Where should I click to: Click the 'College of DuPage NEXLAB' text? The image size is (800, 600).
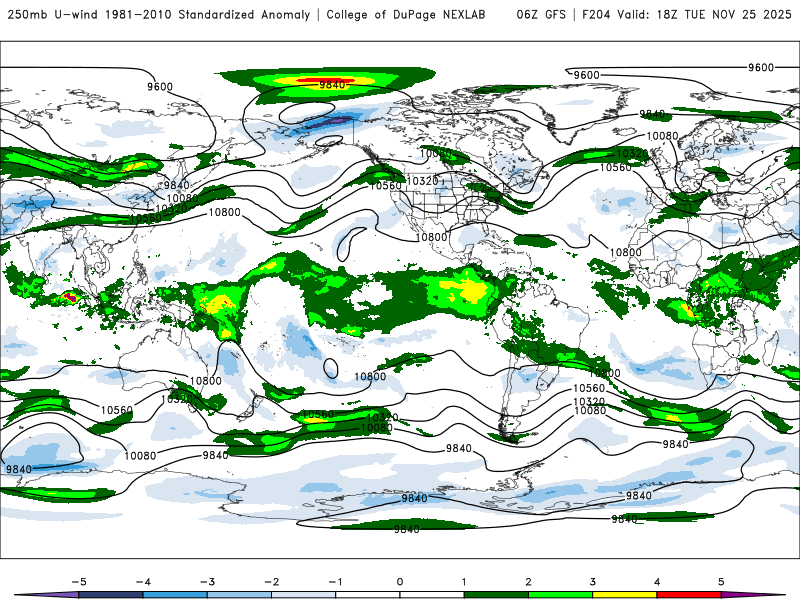pos(406,15)
